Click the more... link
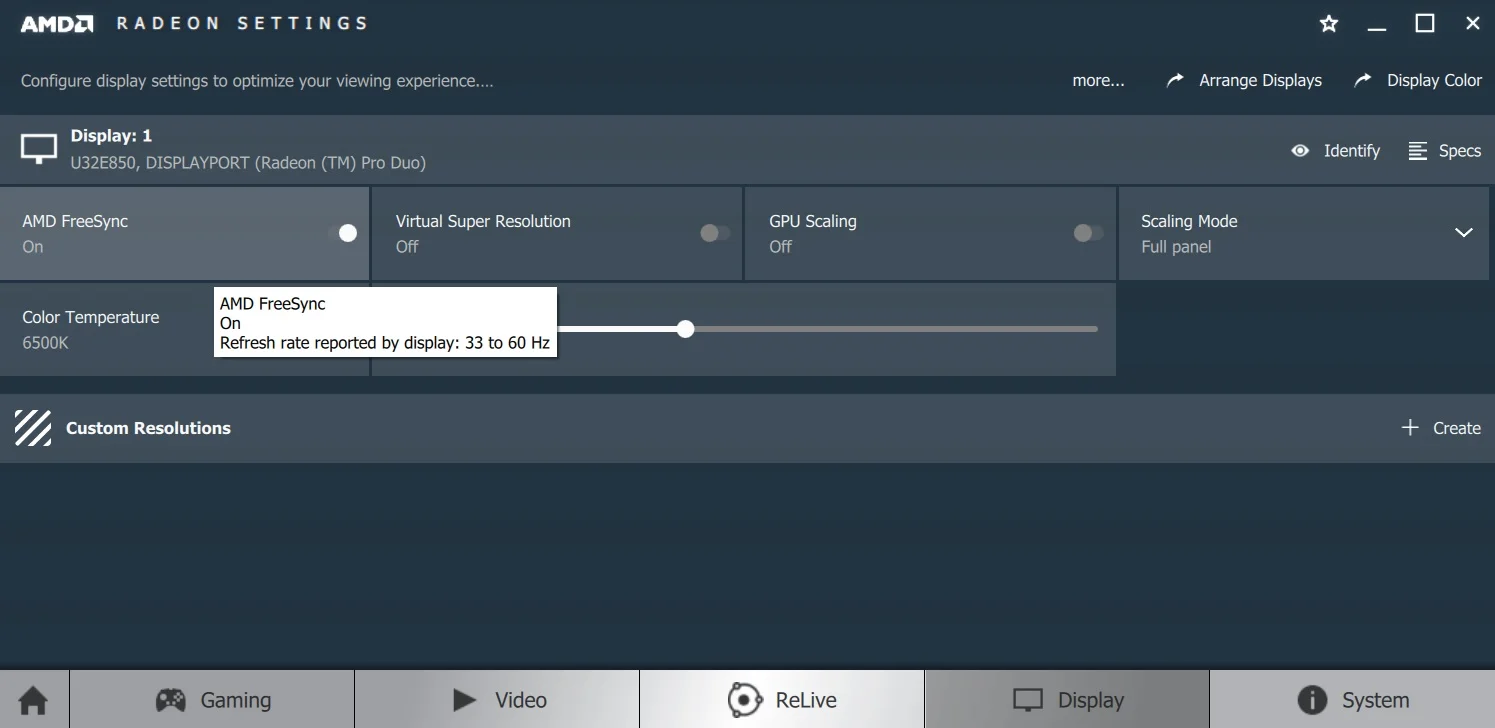 [1098, 81]
